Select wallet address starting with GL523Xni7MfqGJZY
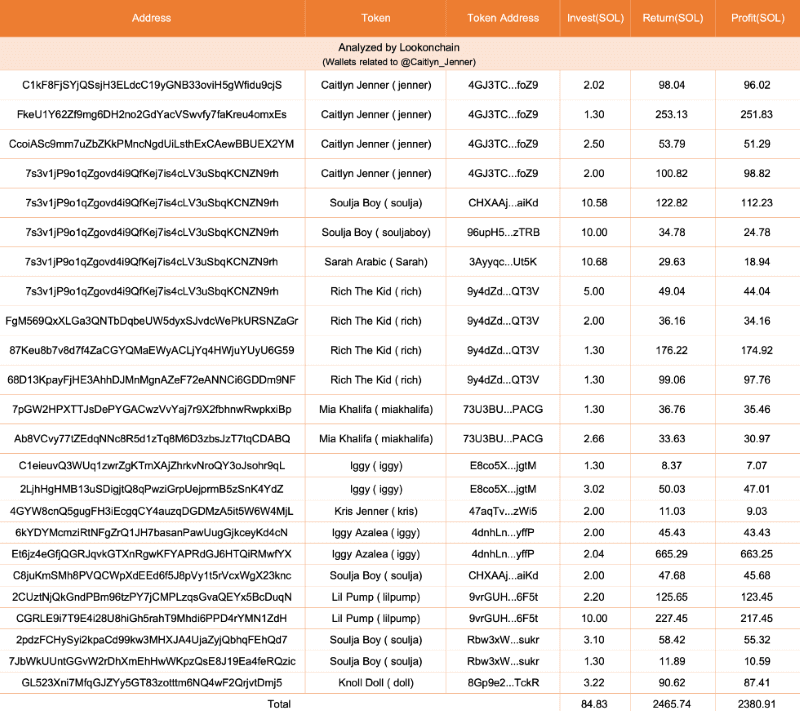The image size is (800, 711). tap(152, 683)
